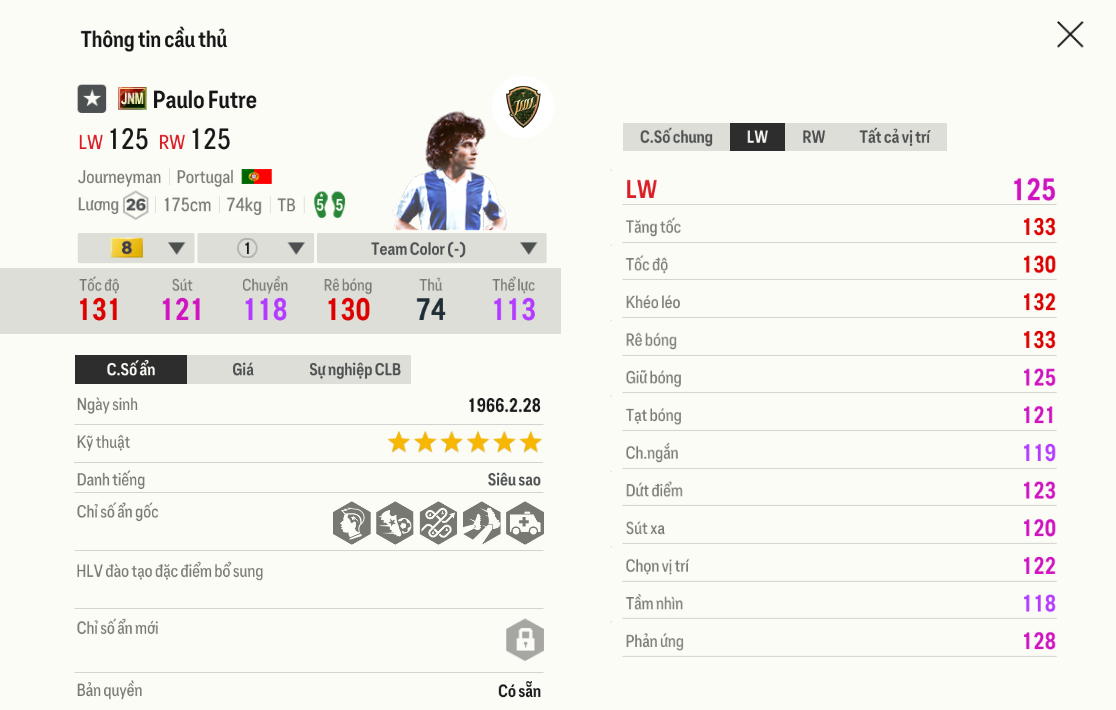Screen dimensions: 1116x710
Task: Expand the Team Color dropdown
Action: click(x=431, y=248)
